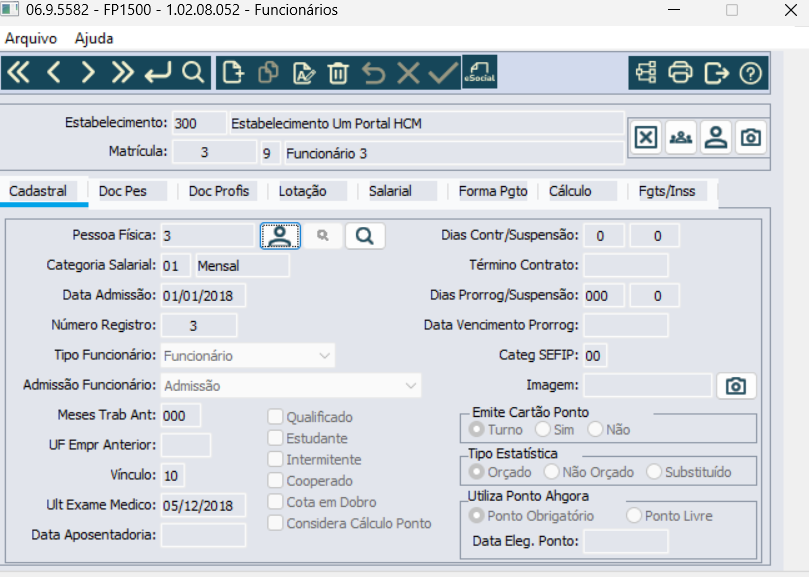
Task: Select Ponto Obrigatório radio option
Action: pos(476,515)
